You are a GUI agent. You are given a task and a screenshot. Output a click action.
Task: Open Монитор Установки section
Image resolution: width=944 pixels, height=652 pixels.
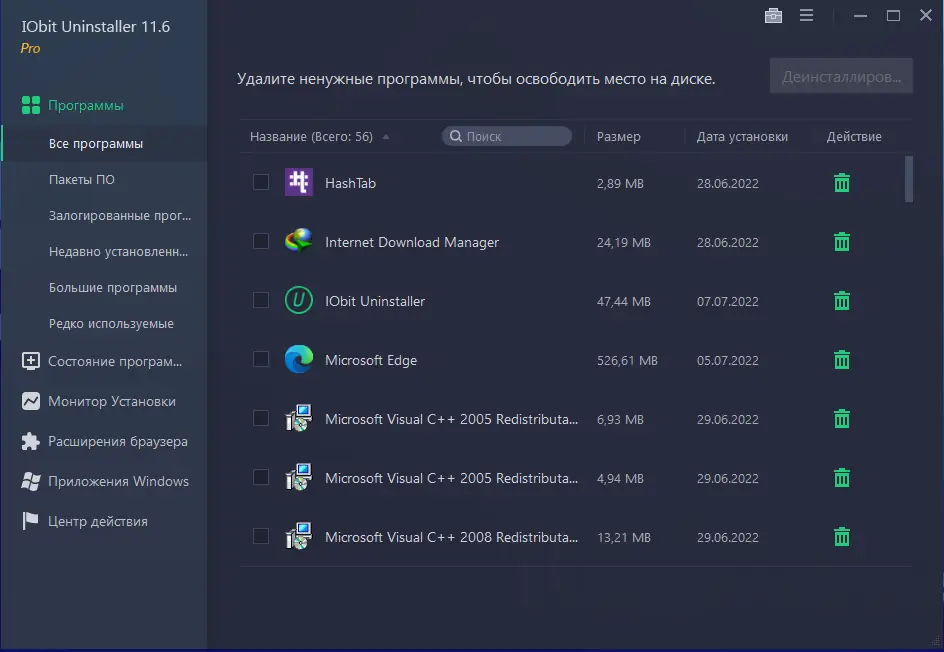coord(111,401)
